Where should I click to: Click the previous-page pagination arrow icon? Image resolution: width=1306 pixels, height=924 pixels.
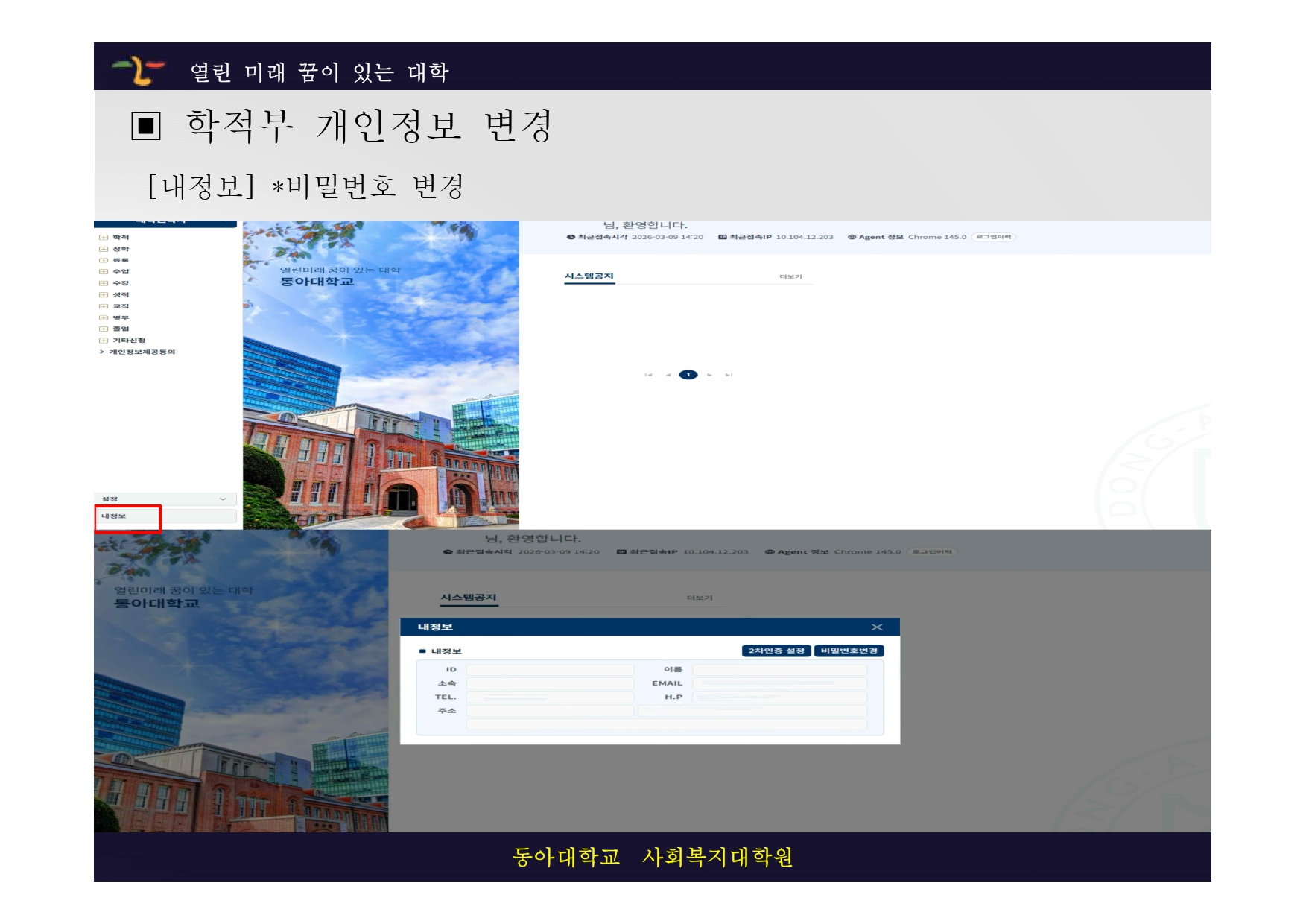(668, 375)
